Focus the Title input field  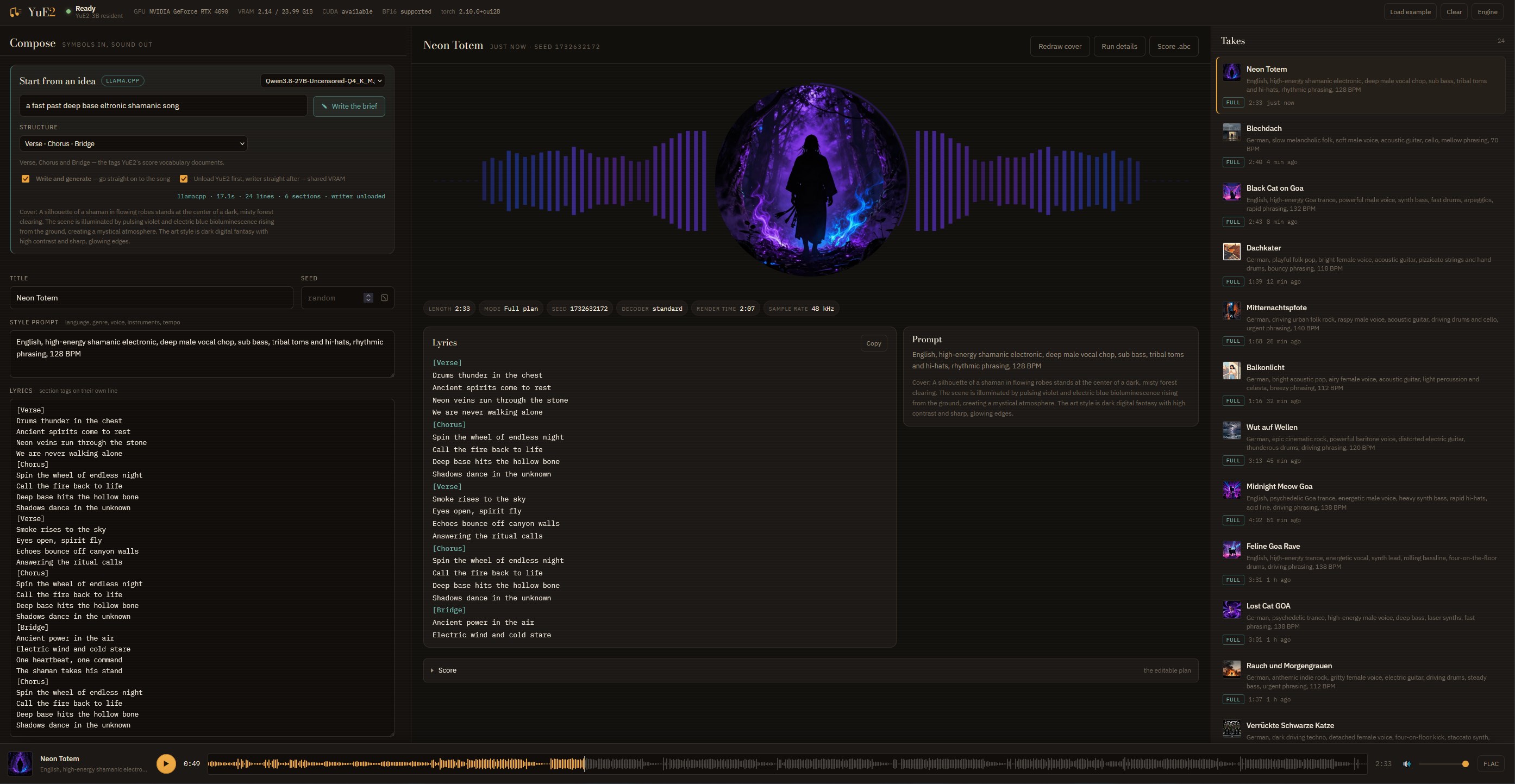pyautogui.click(x=151, y=298)
